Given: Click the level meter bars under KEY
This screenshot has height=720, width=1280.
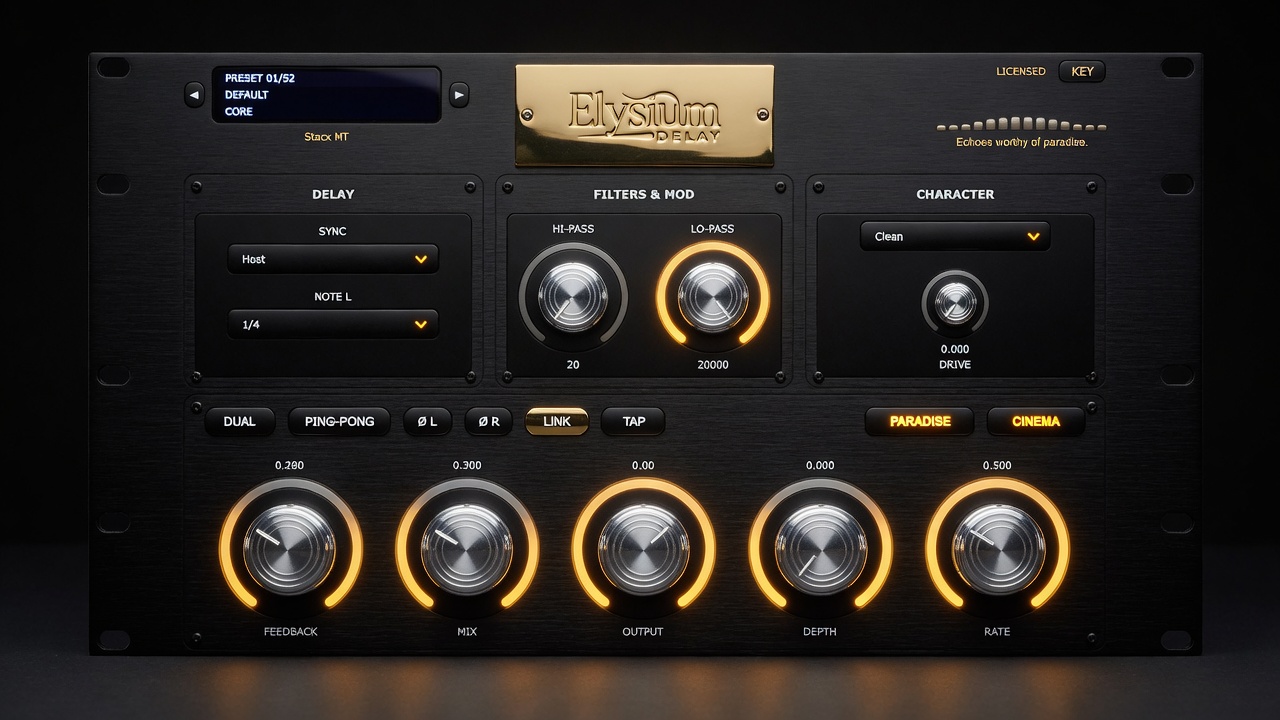Looking at the screenshot, I should 1021,125.
